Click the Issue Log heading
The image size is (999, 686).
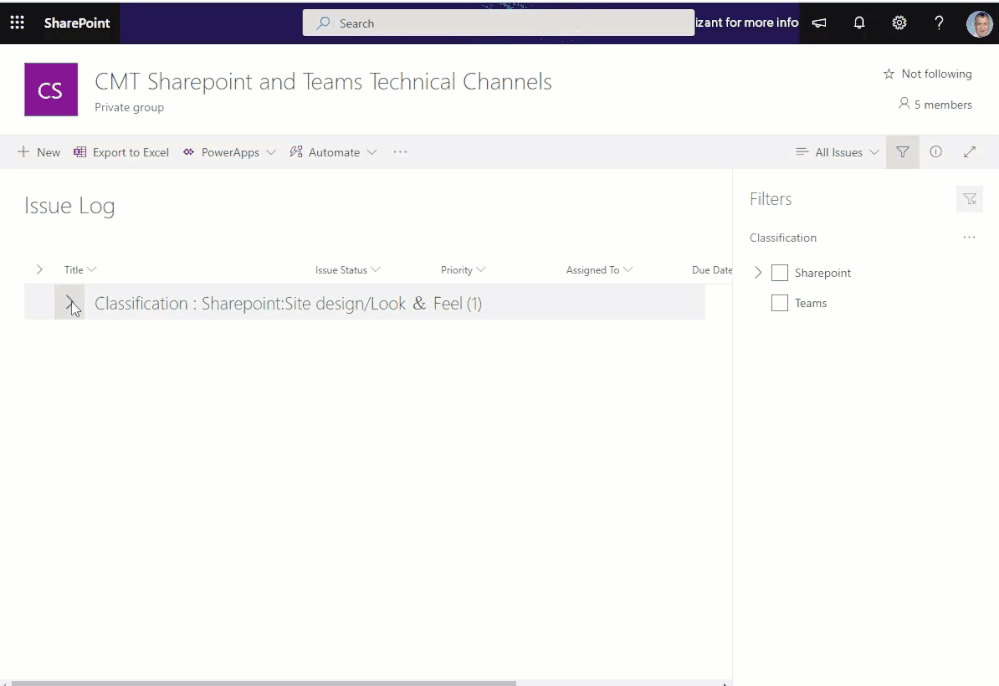69,206
